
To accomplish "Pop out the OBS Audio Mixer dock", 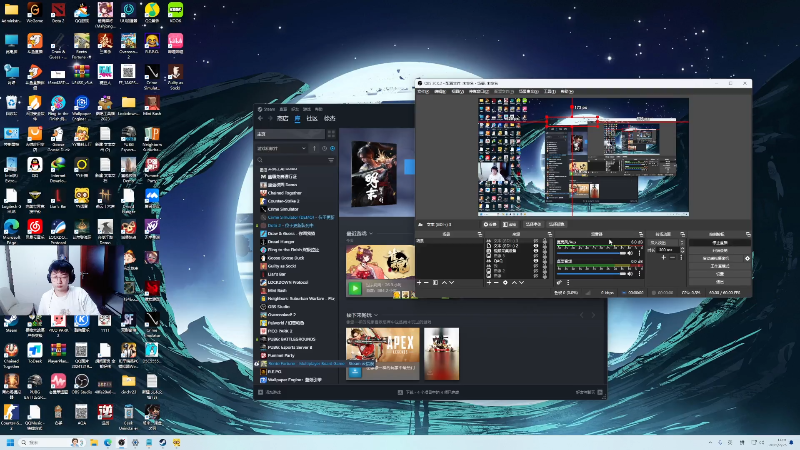I will [641, 234].
